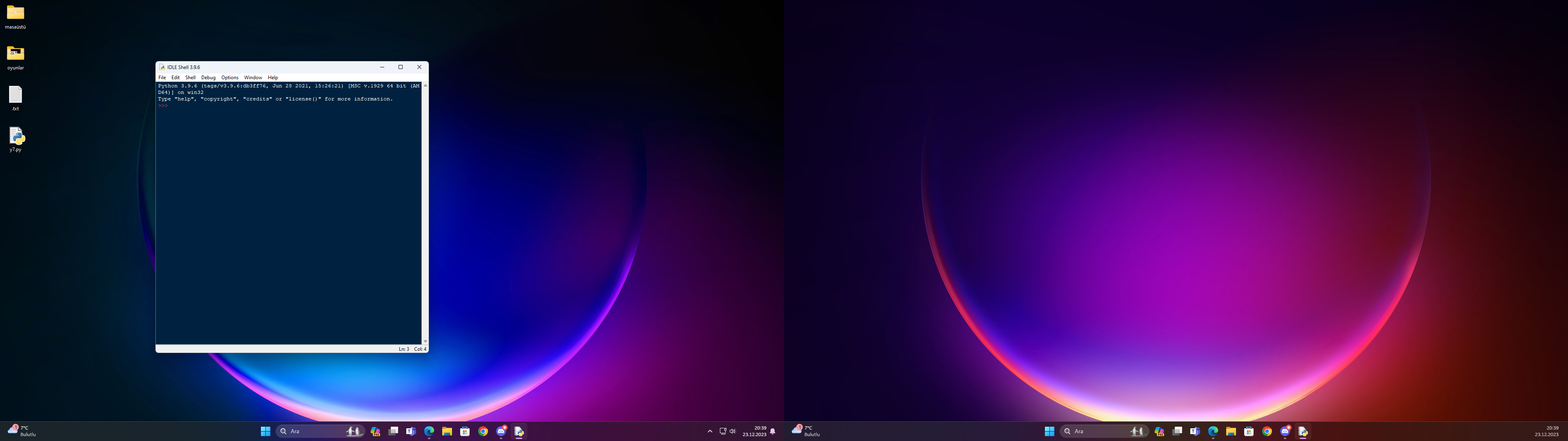Click the Windows Start button
This screenshot has width=1568, height=441.
click(x=265, y=431)
